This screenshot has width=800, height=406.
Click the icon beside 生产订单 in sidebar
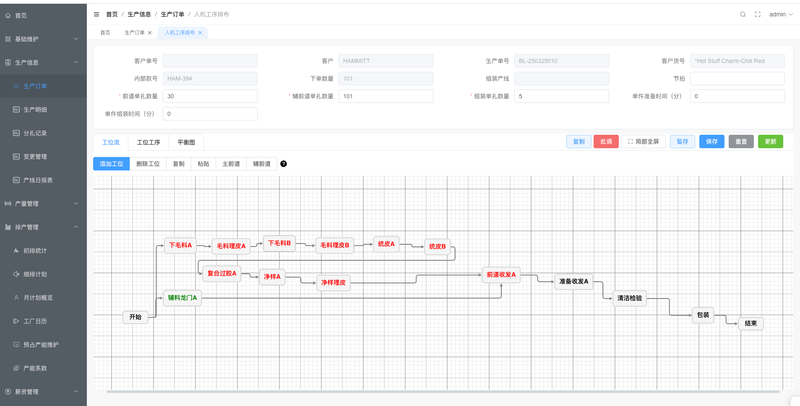tap(16, 86)
